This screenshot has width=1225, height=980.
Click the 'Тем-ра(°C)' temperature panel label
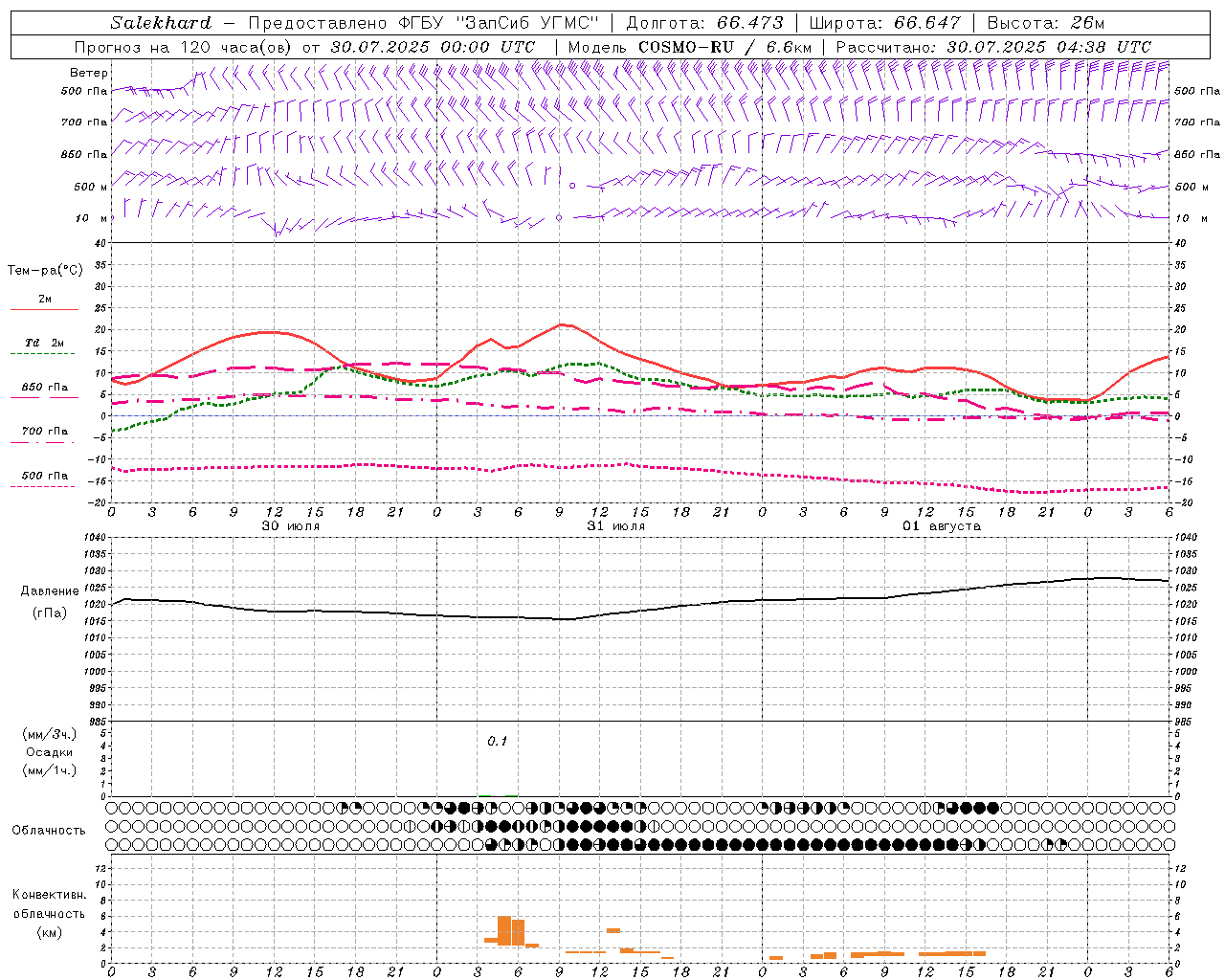click(45, 270)
